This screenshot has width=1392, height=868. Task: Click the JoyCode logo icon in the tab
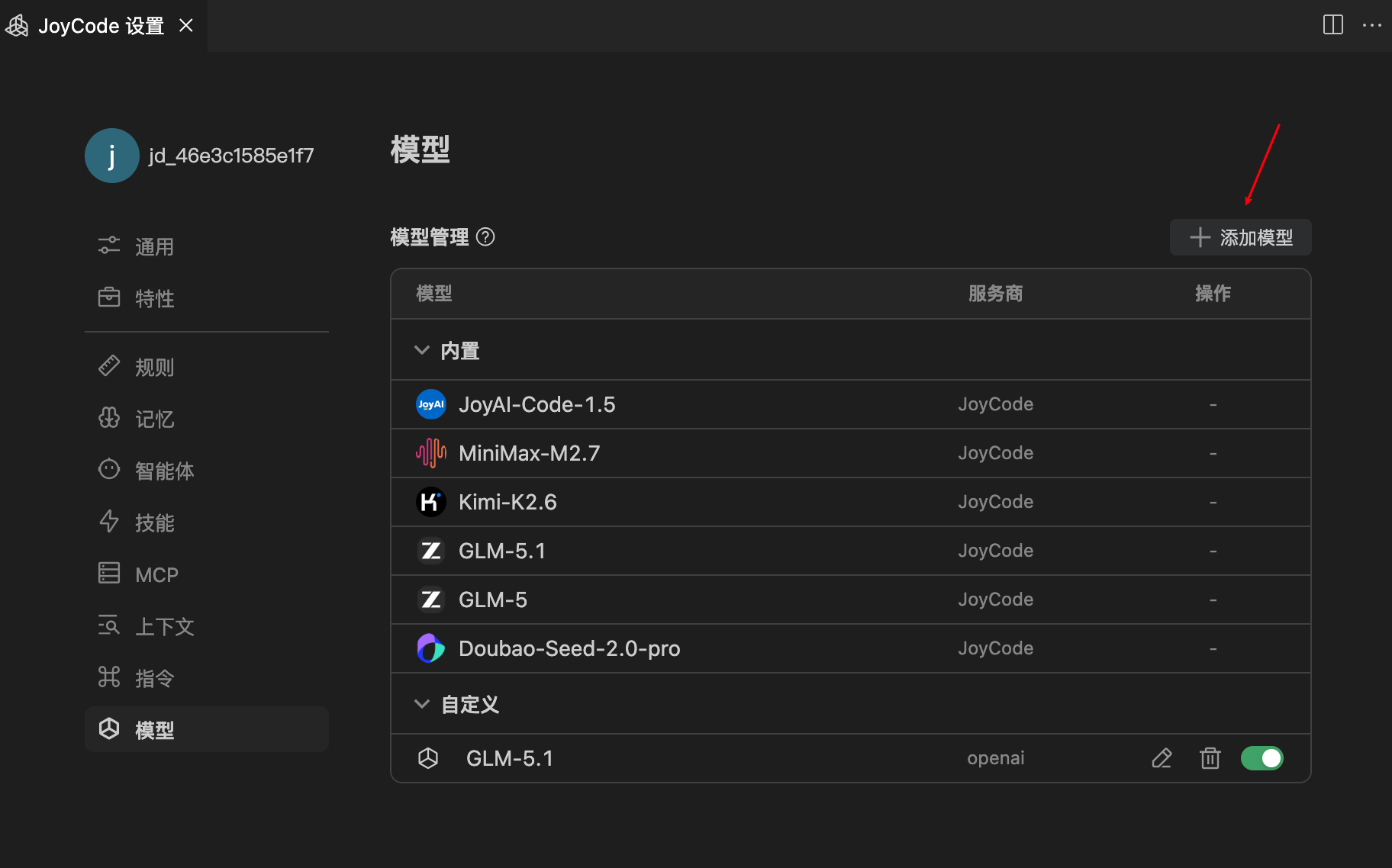click(17, 26)
